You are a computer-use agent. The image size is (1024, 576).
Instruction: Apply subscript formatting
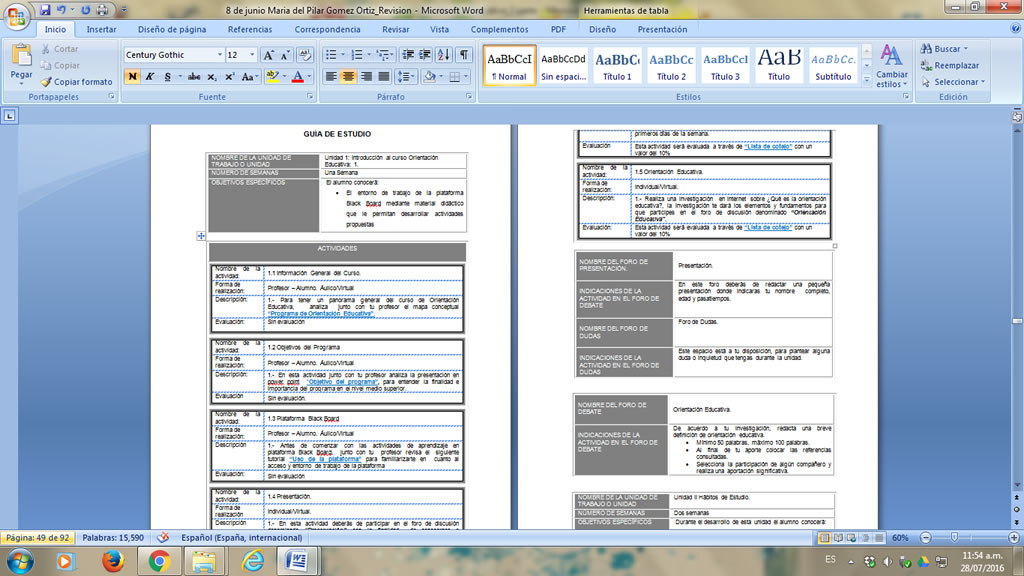(x=212, y=77)
